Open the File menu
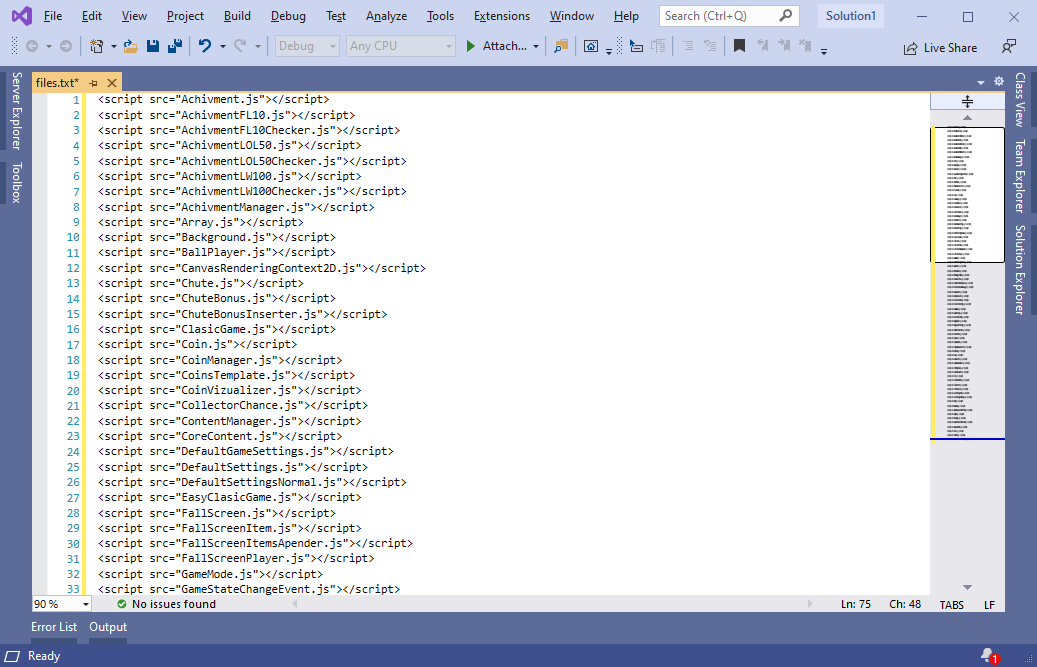 coord(52,16)
